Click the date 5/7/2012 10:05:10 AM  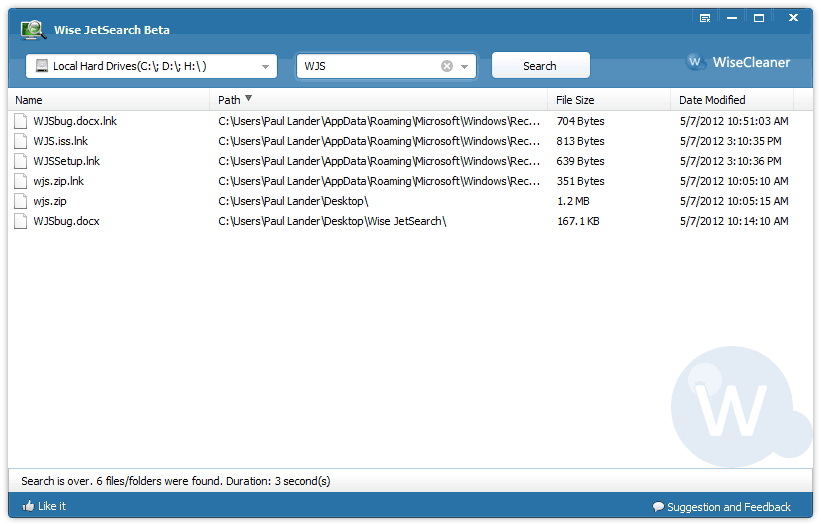[x=734, y=181]
